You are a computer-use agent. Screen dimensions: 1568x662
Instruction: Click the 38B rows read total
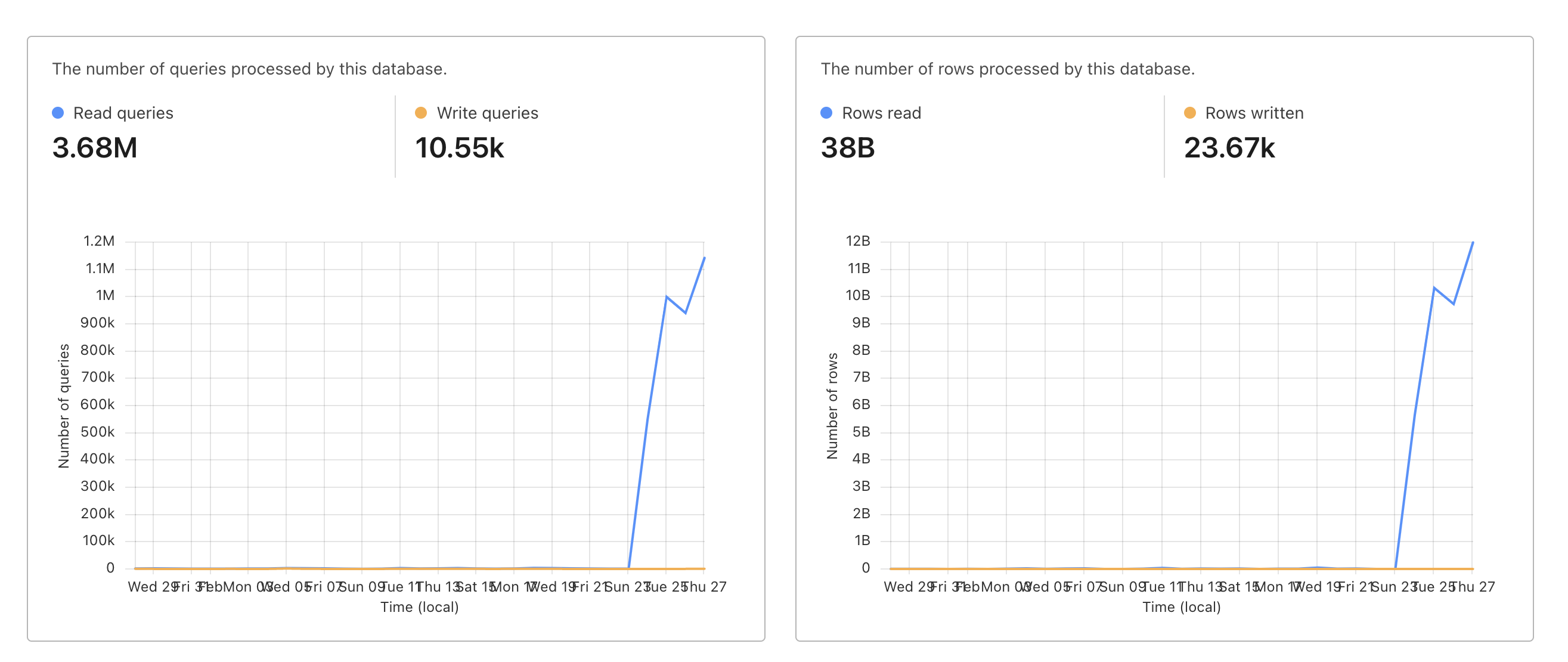pyautogui.click(x=847, y=148)
